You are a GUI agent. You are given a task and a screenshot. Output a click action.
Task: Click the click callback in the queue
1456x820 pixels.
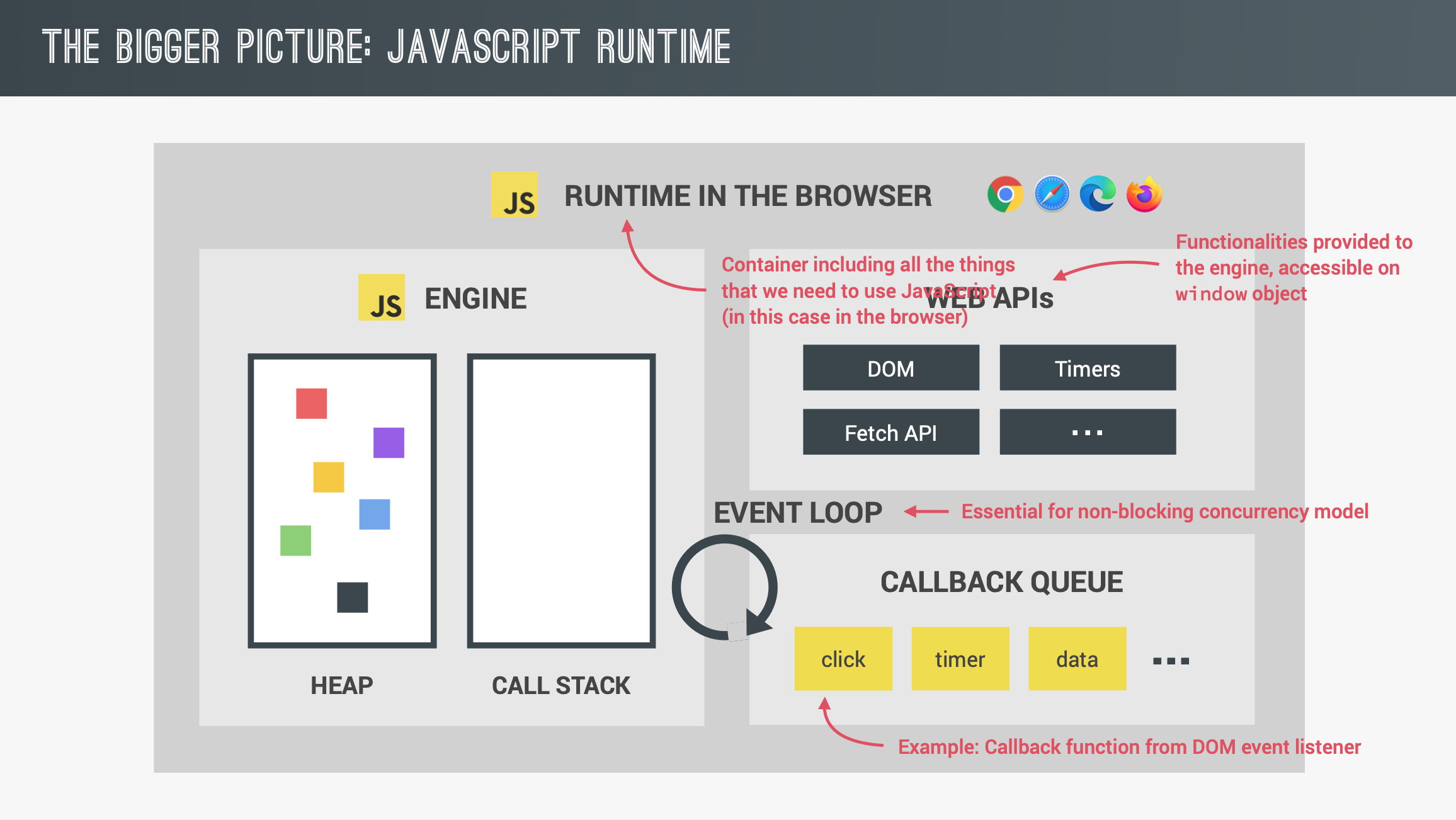tap(843, 658)
